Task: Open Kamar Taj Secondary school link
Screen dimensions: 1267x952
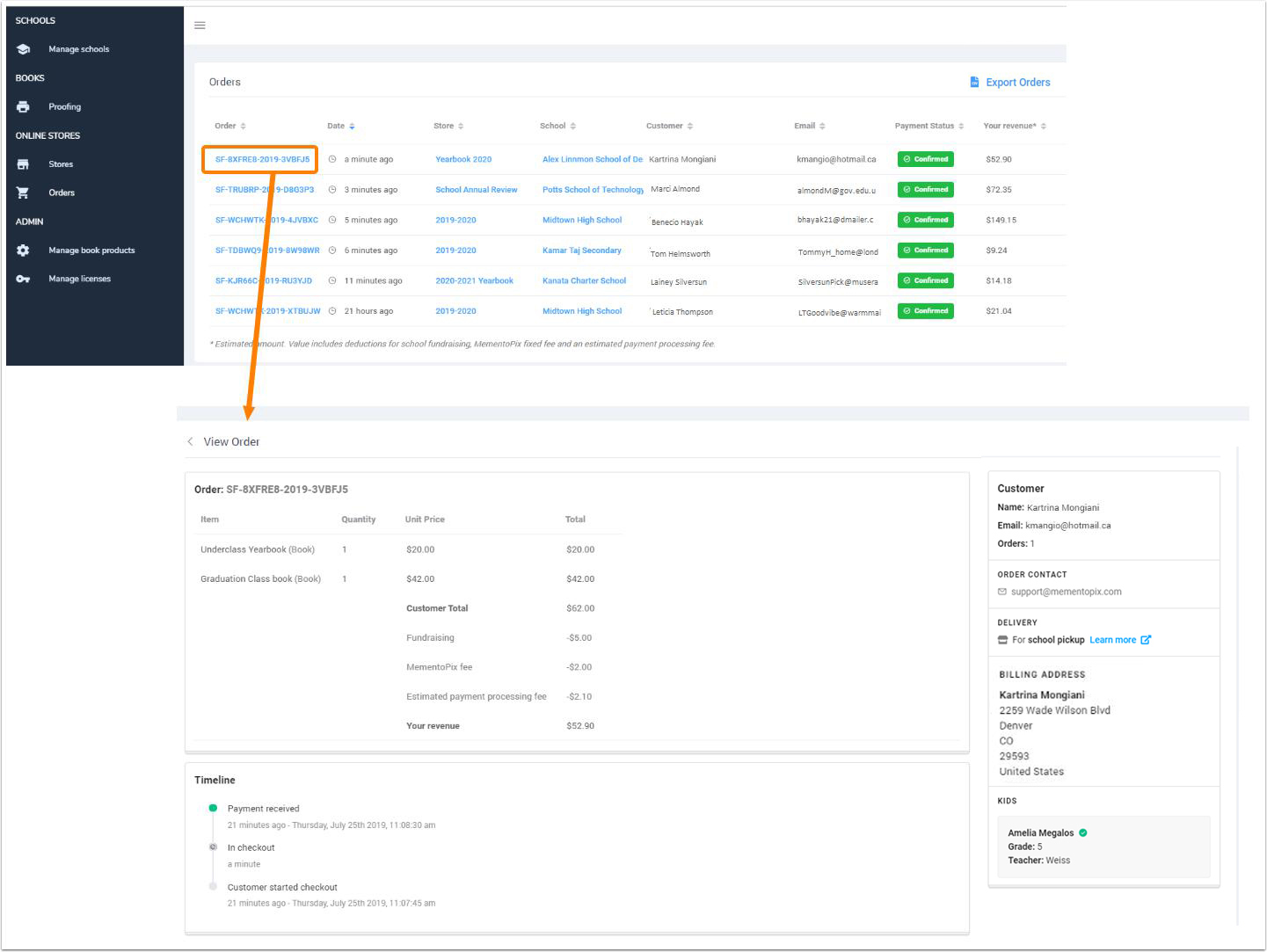Action: [x=582, y=251]
